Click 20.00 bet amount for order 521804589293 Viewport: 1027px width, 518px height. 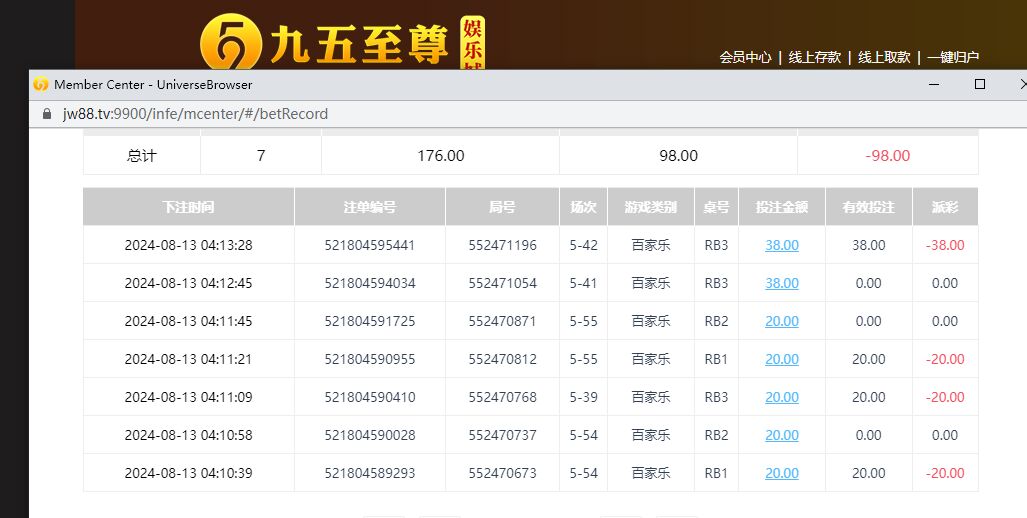pos(782,473)
